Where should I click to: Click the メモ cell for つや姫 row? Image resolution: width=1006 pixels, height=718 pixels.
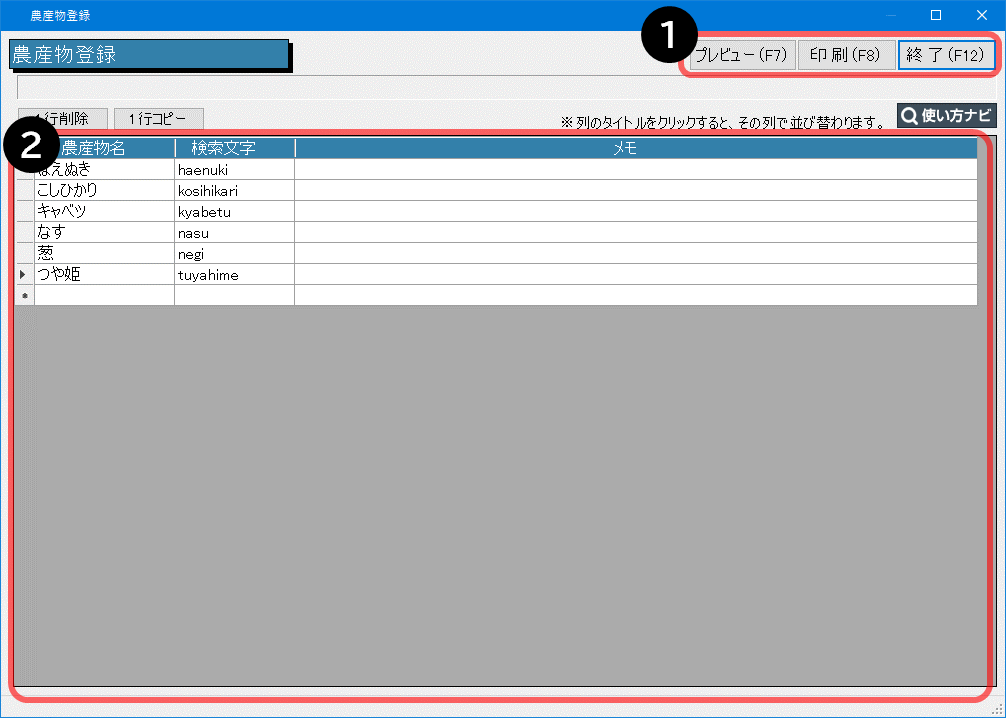pyautogui.click(x=635, y=274)
